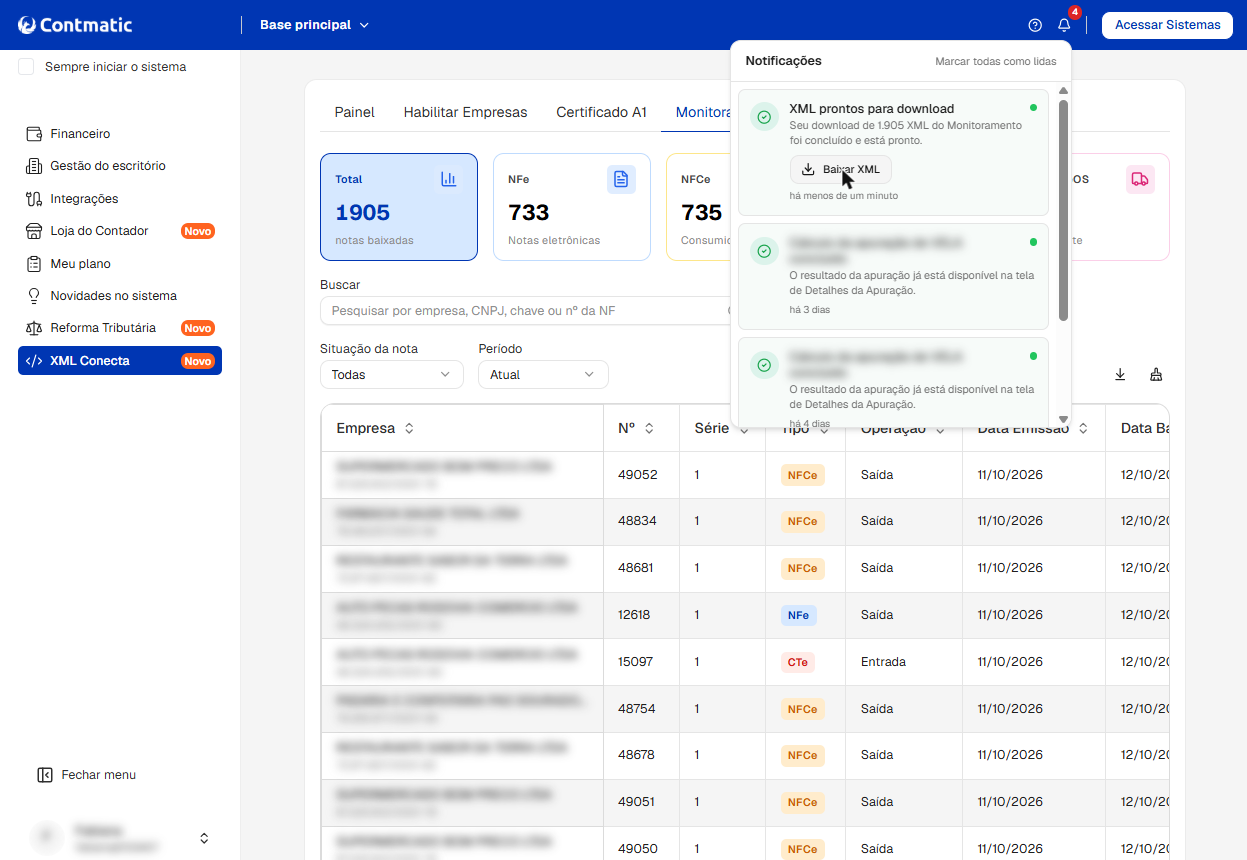Open the Situação da nota dropdown
This screenshot has width=1247, height=860.
pyautogui.click(x=392, y=375)
